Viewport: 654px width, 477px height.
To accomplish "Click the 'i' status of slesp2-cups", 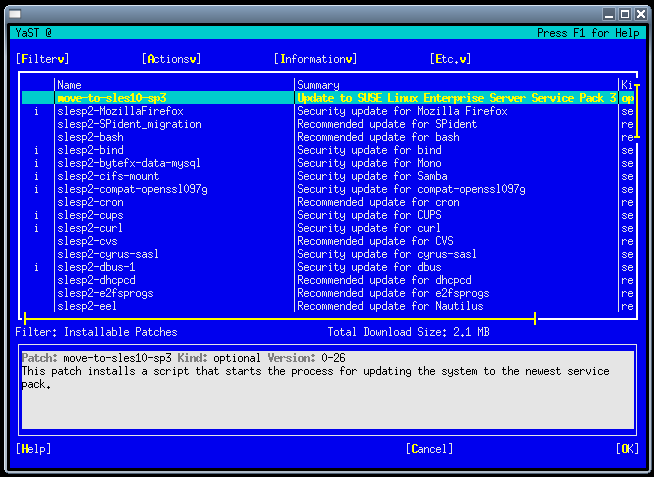I will tap(36, 215).
